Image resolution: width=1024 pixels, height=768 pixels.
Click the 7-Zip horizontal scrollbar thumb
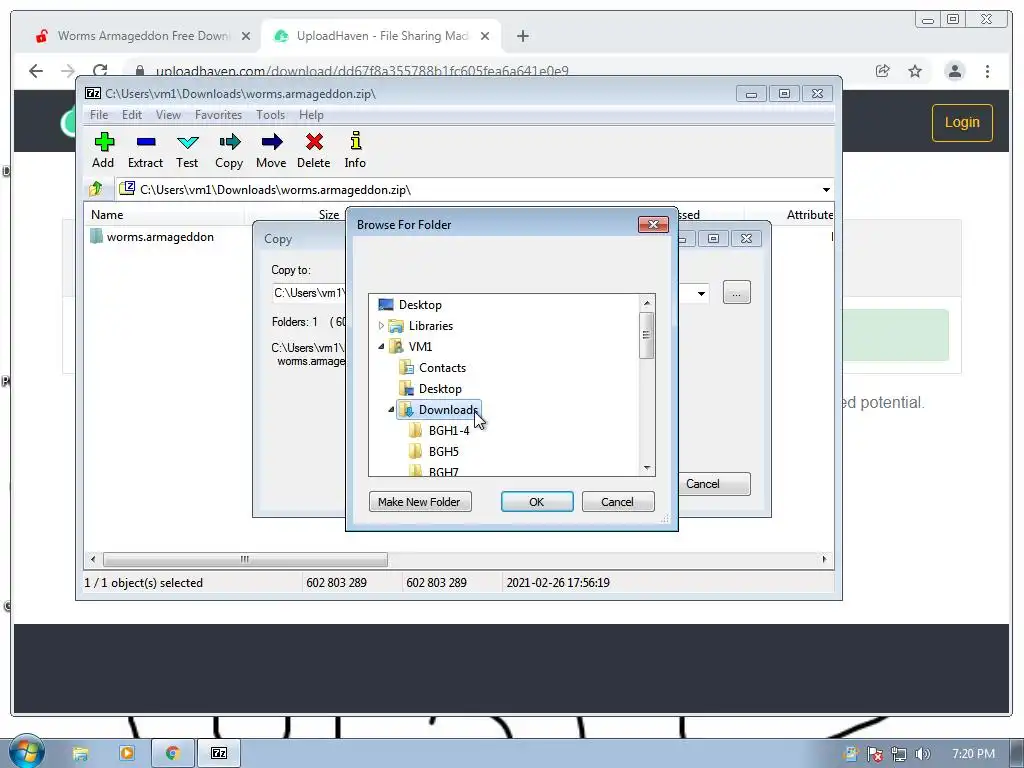point(245,560)
